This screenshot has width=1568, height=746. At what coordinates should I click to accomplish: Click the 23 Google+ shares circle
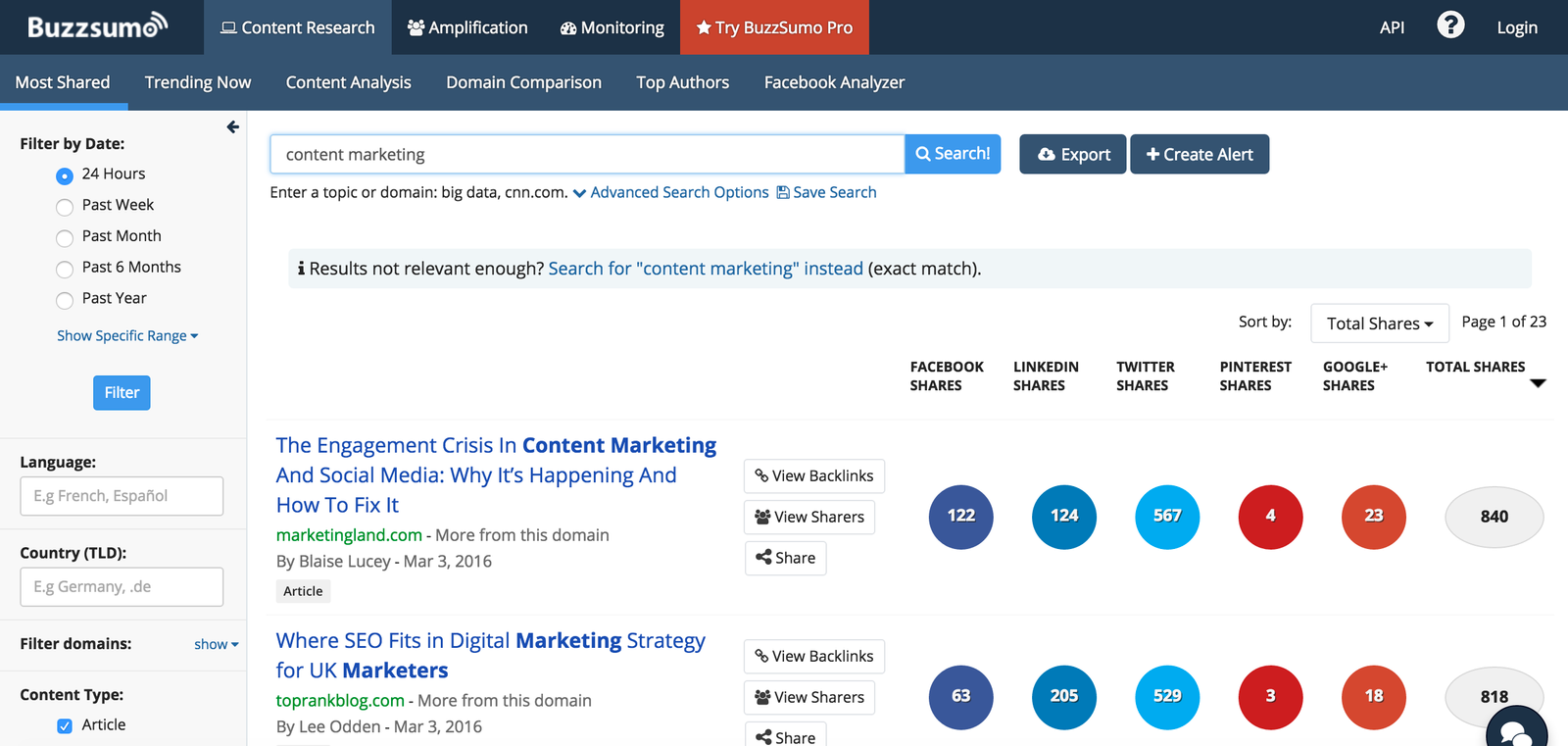click(1374, 517)
